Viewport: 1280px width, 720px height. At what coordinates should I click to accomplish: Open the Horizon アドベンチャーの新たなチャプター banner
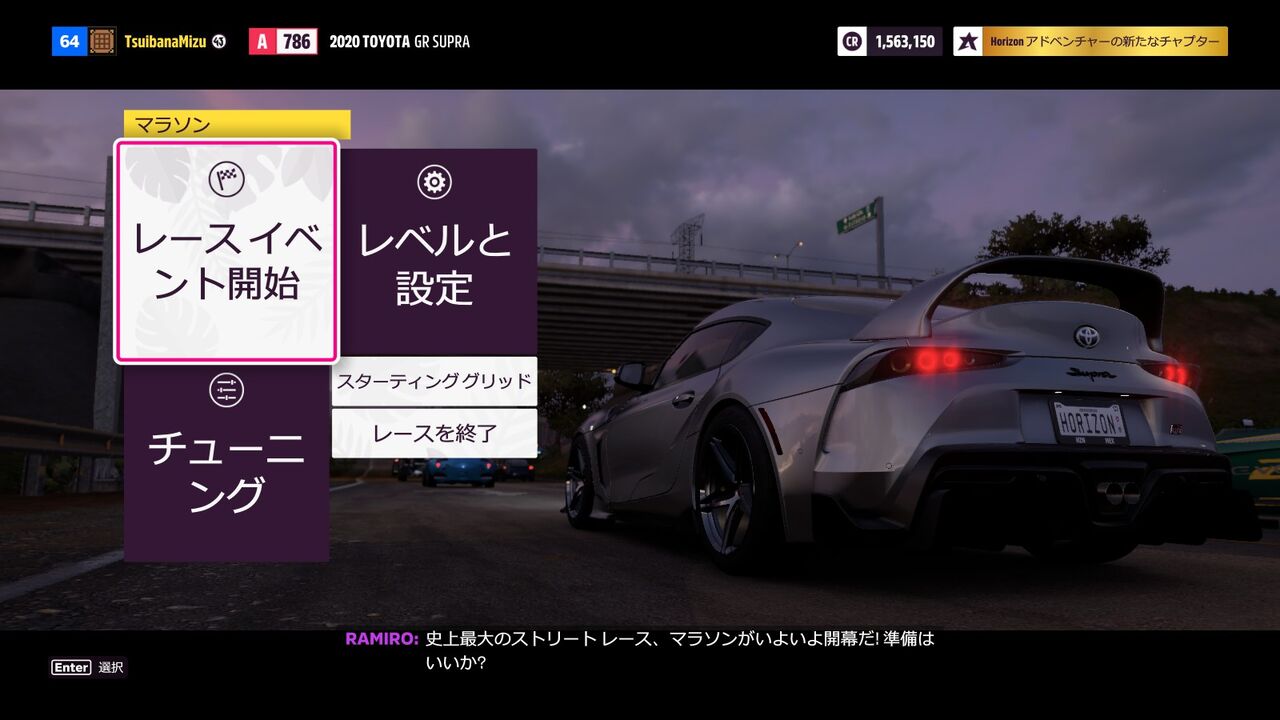(1090, 41)
